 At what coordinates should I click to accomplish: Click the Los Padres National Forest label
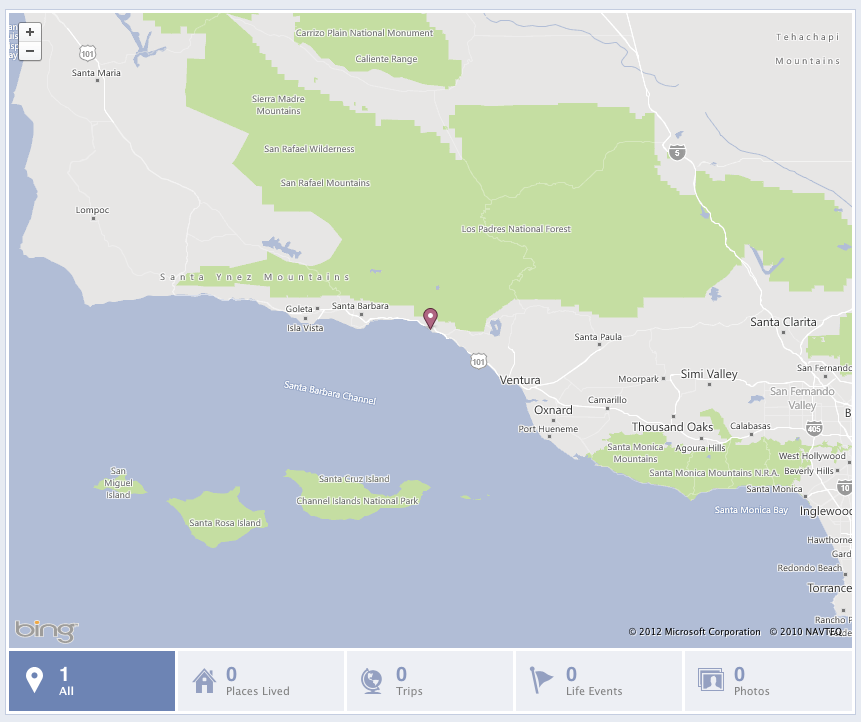coord(516,229)
